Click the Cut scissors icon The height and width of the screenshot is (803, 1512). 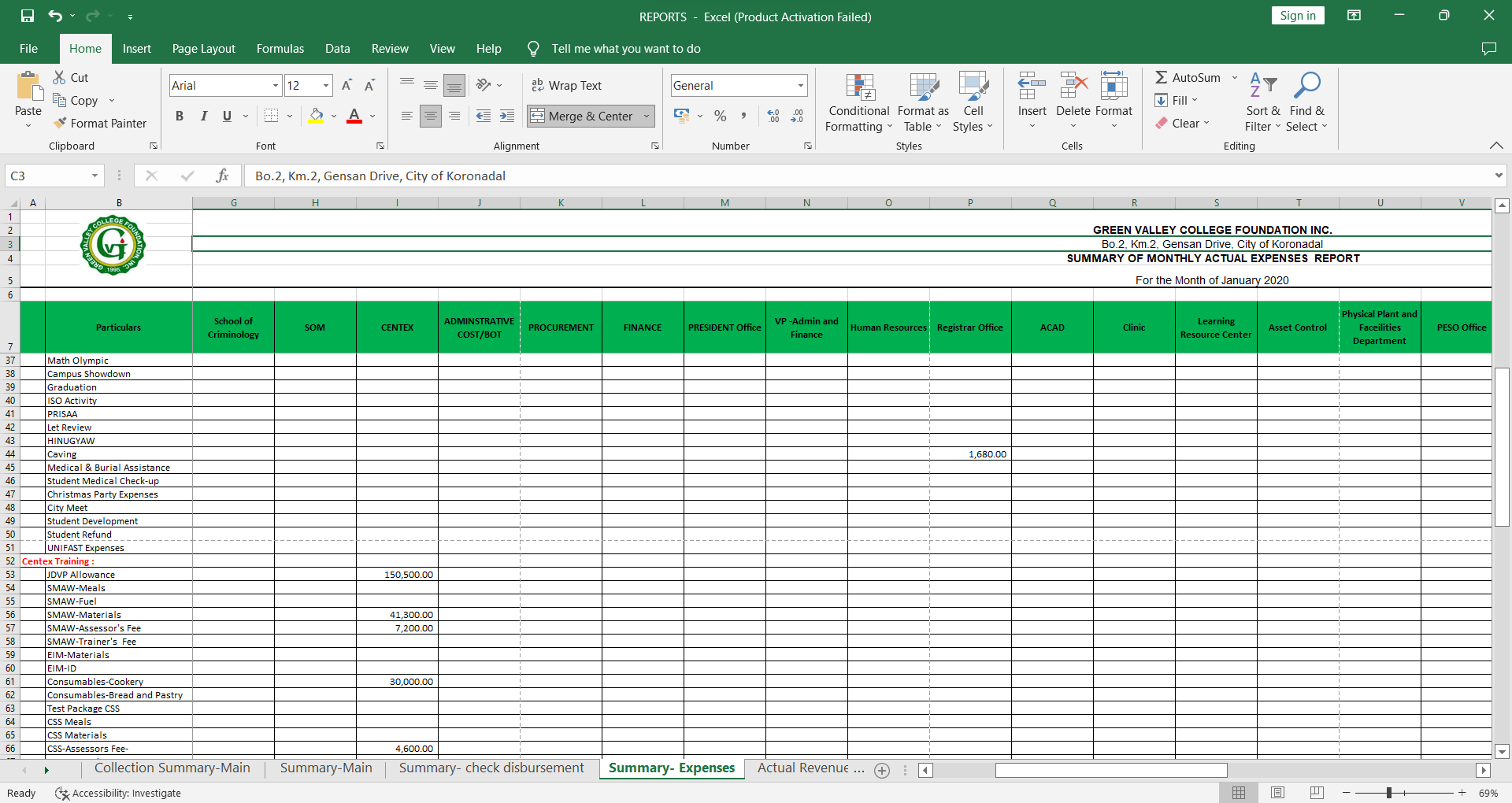click(x=59, y=77)
